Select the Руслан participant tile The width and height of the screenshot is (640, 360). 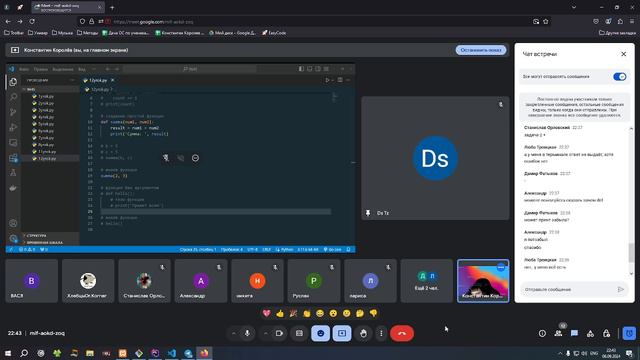313,281
